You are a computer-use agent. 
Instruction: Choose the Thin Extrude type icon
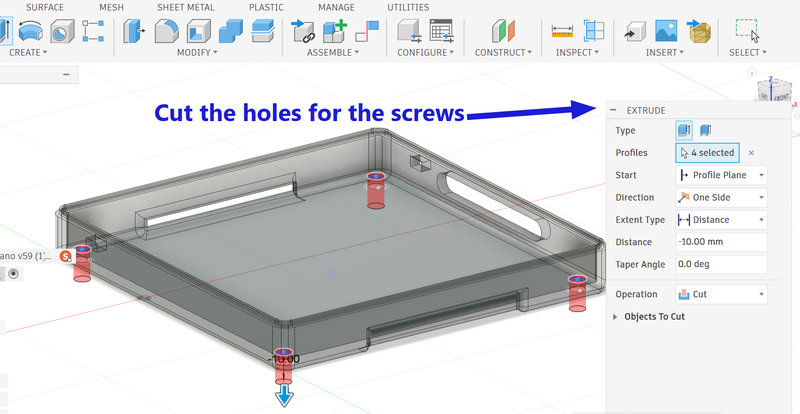tap(706, 130)
